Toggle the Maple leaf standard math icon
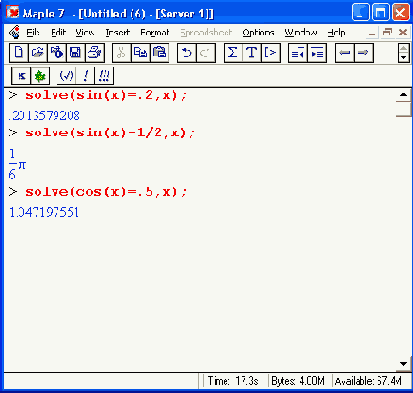 point(40,76)
